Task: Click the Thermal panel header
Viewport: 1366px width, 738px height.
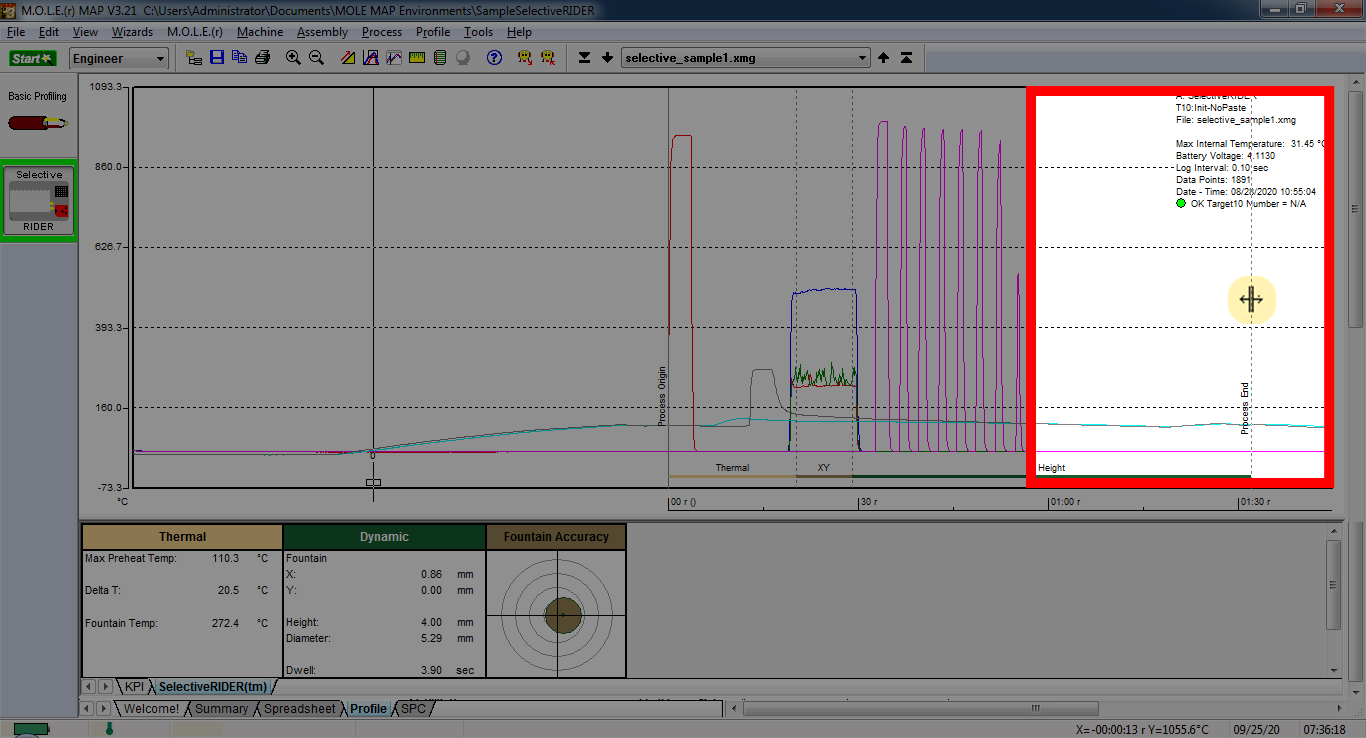Action: pyautogui.click(x=183, y=537)
